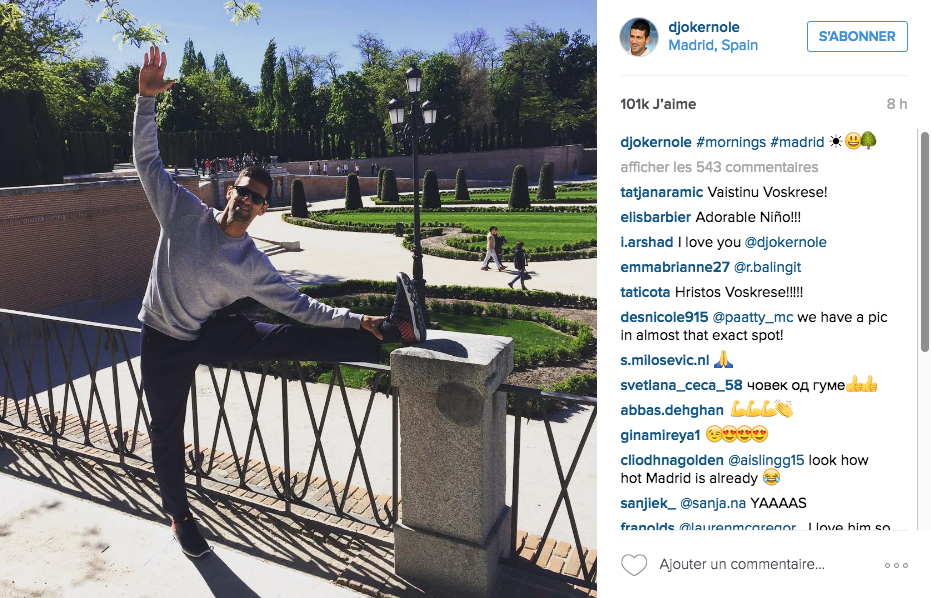Open the djokernole username in header
Viewport: 931px width, 598px height.
704,27
